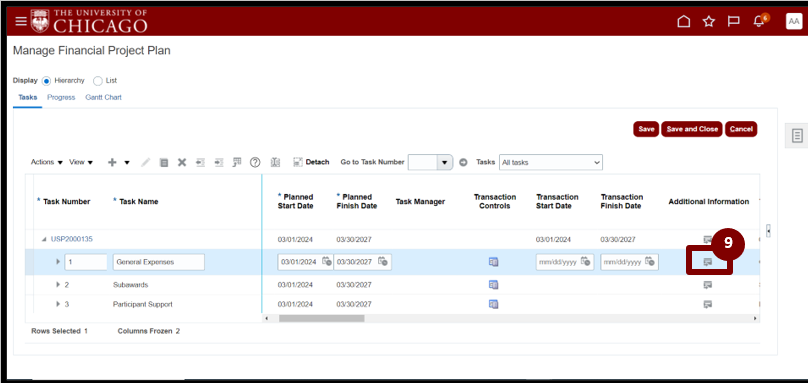808x383 pixels.
Task: Expand task 1 General Expenses
Action: (58, 262)
